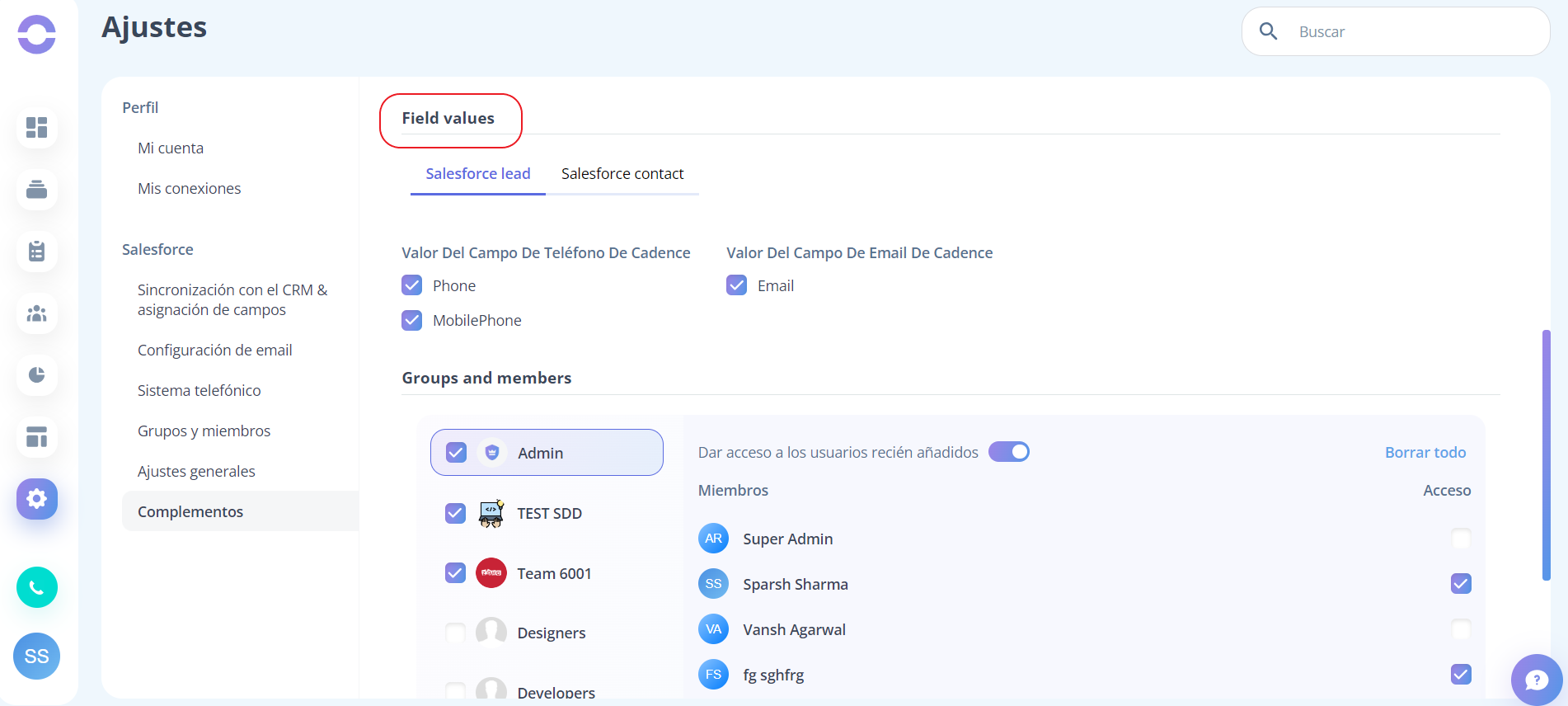
Task: Select Complementos in settings menu
Action: coord(240,511)
